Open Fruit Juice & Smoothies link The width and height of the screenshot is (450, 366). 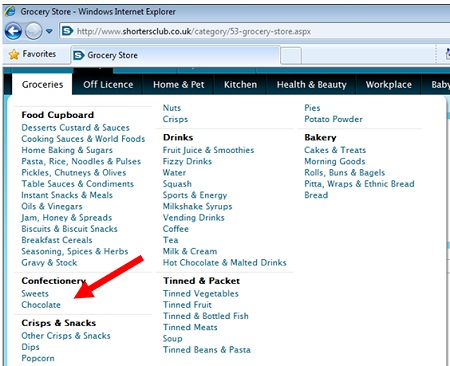pos(208,150)
